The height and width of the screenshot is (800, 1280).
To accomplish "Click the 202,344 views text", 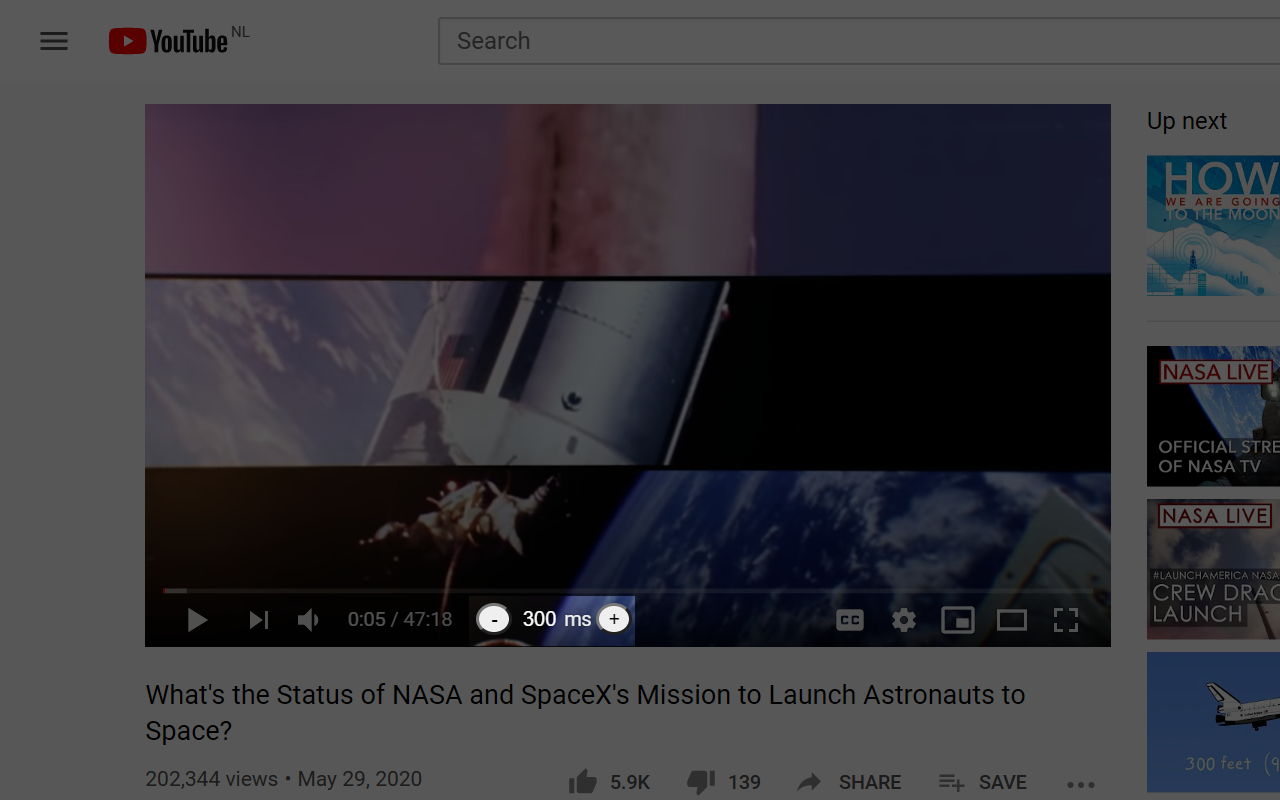I will click(212, 779).
